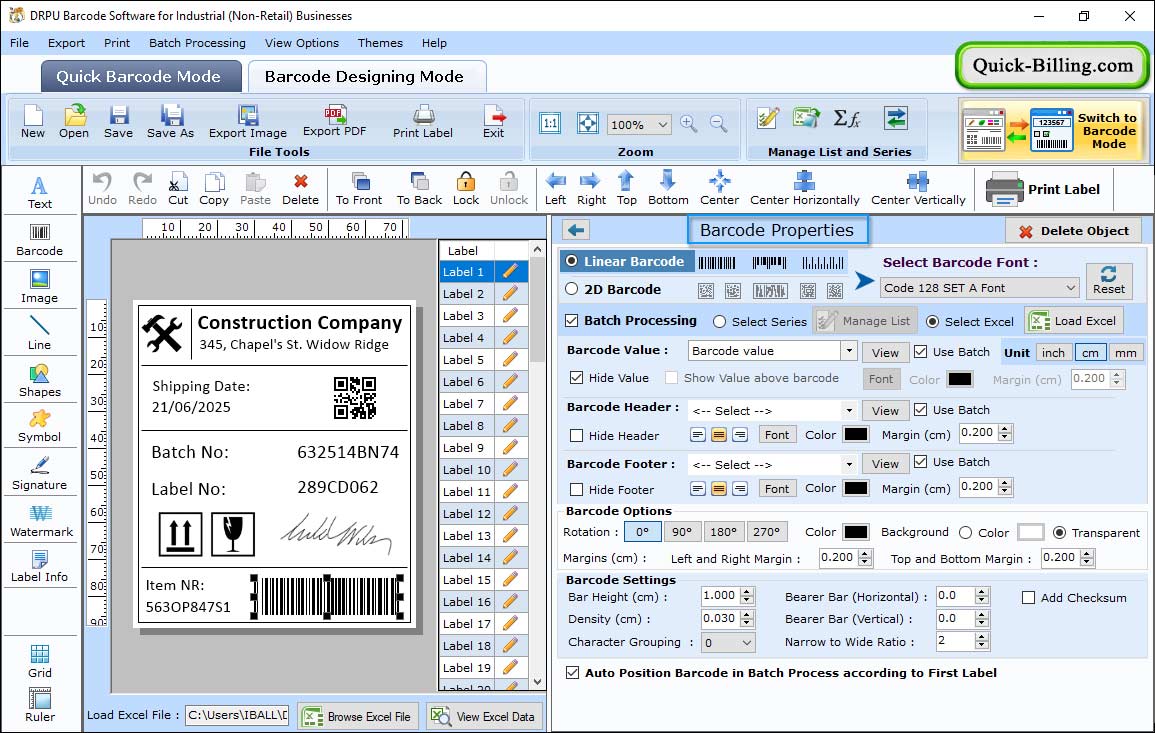Open the View Options menu
1155x733 pixels.
pos(302,43)
